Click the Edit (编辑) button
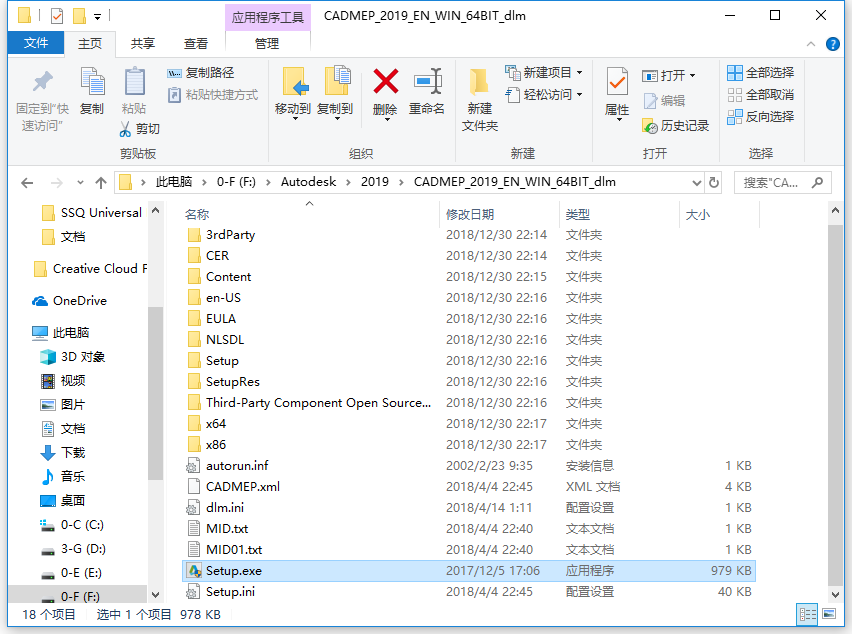Viewport: 852px width, 634px height. 664,101
